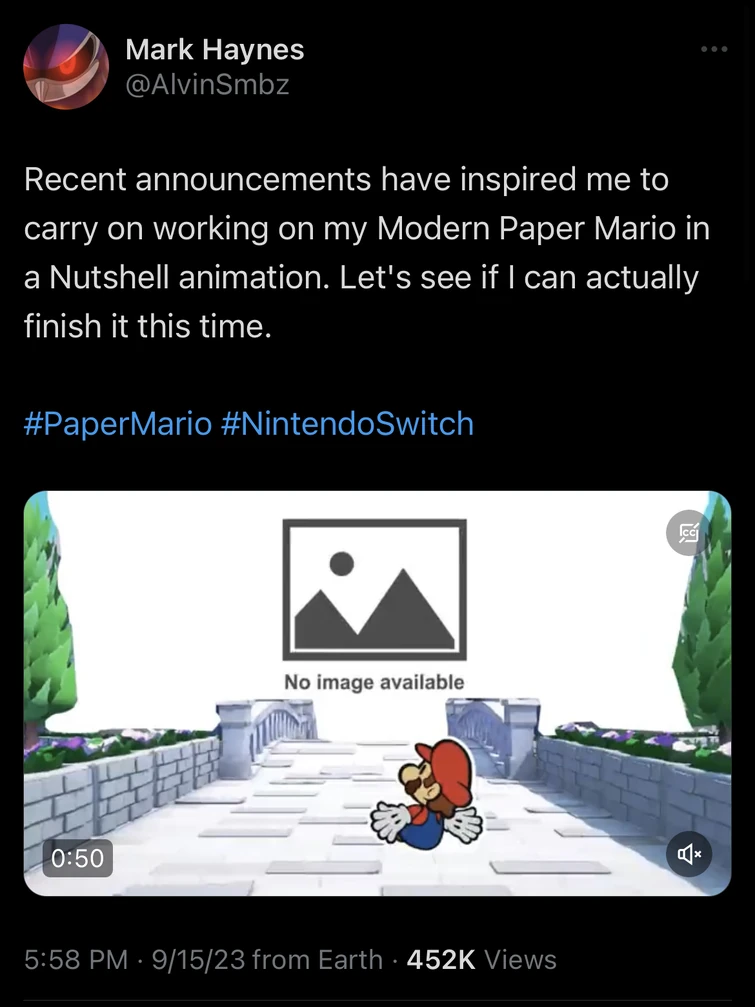Click the 0:50 video duration badge
The image size is (755, 1007).
coord(77,856)
